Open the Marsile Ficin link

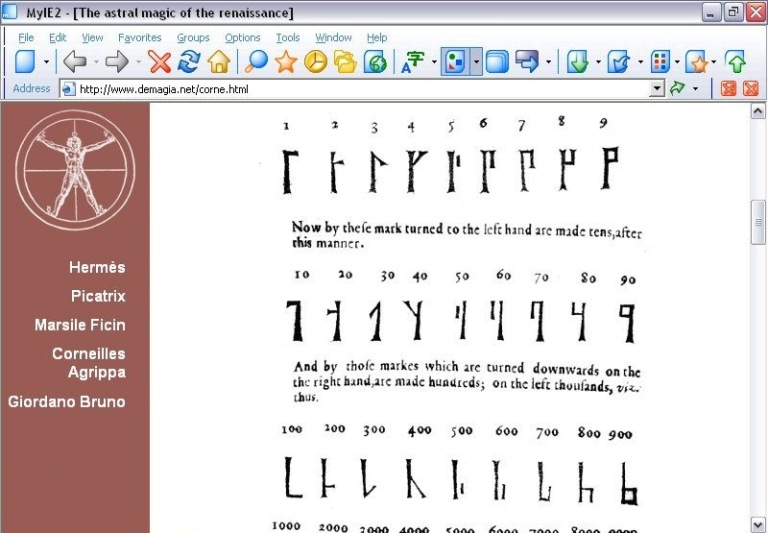point(80,325)
